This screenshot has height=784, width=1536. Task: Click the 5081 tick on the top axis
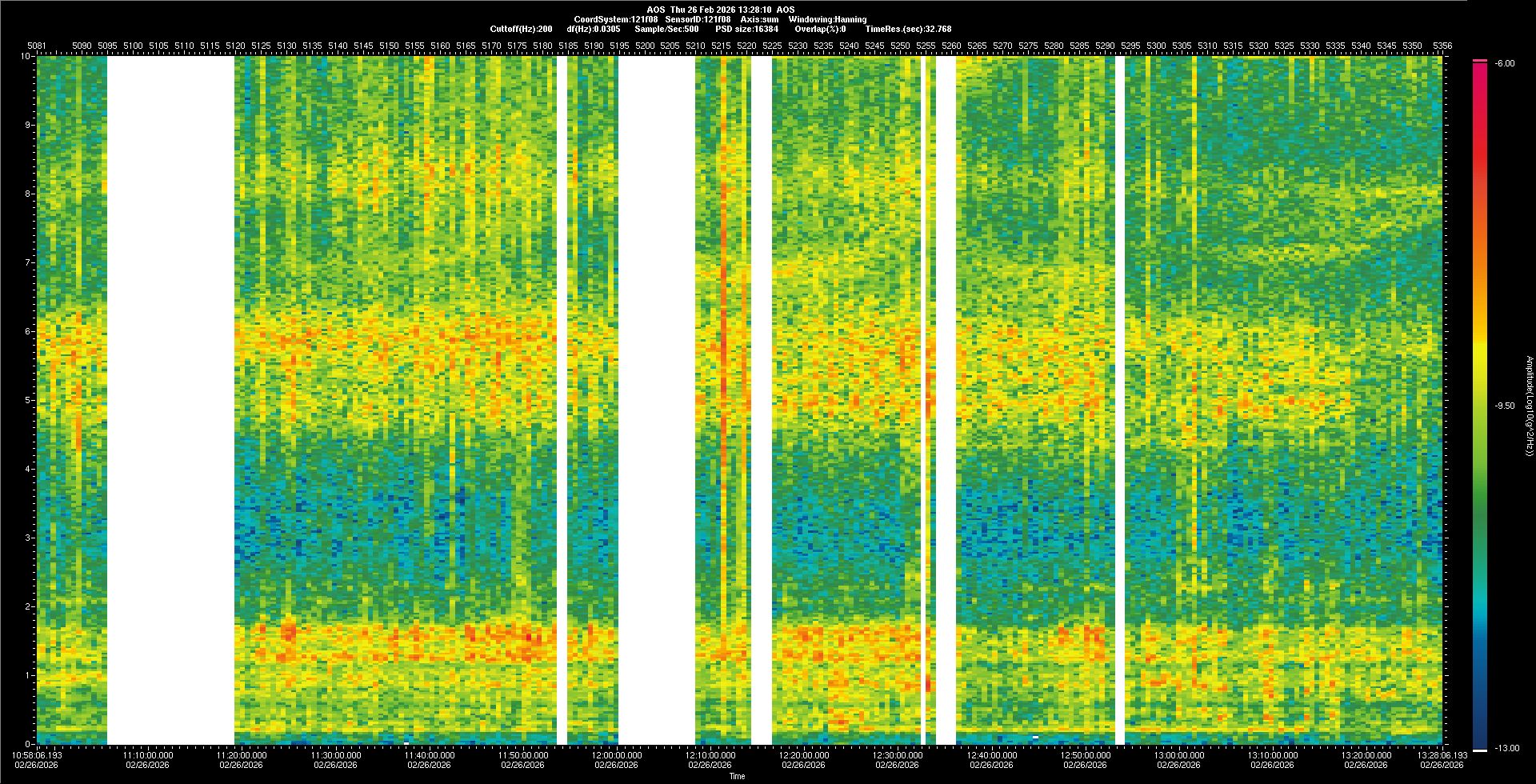click(x=37, y=46)
